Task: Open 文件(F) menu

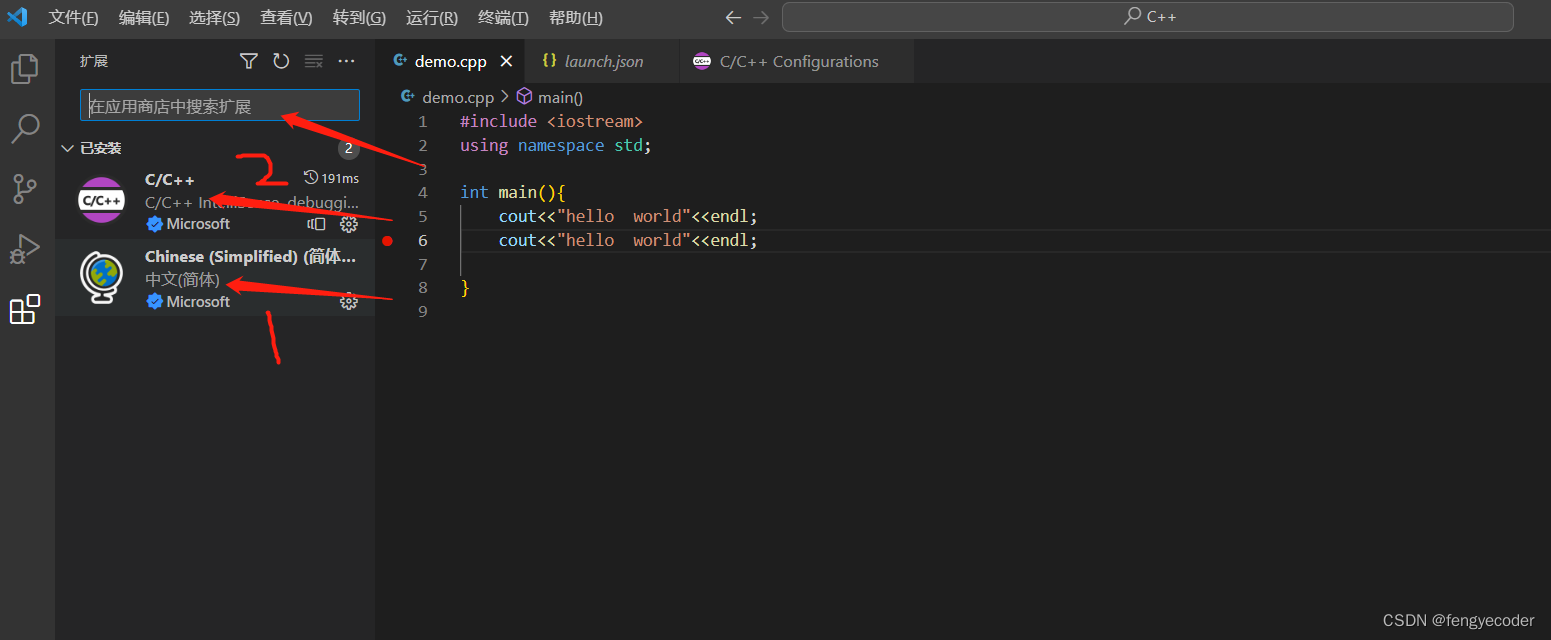Action: 73,18
